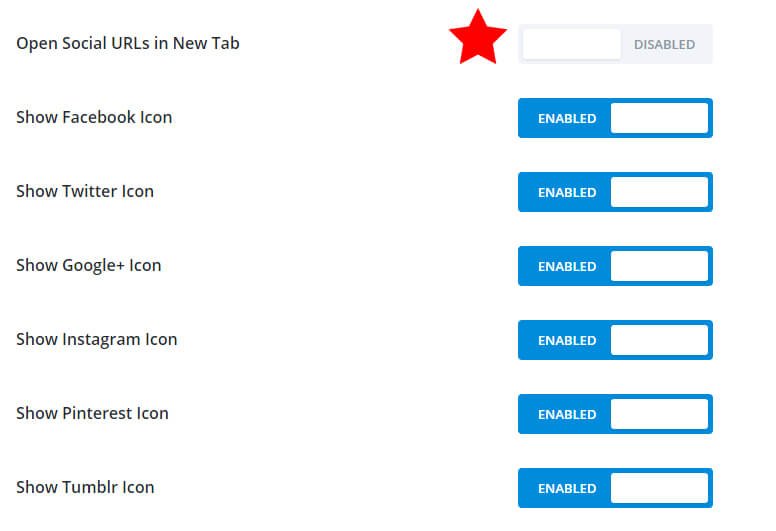The width and height of the screenshot is (776, 531).
Task: Click the red star icon
Action: point(478,37)
